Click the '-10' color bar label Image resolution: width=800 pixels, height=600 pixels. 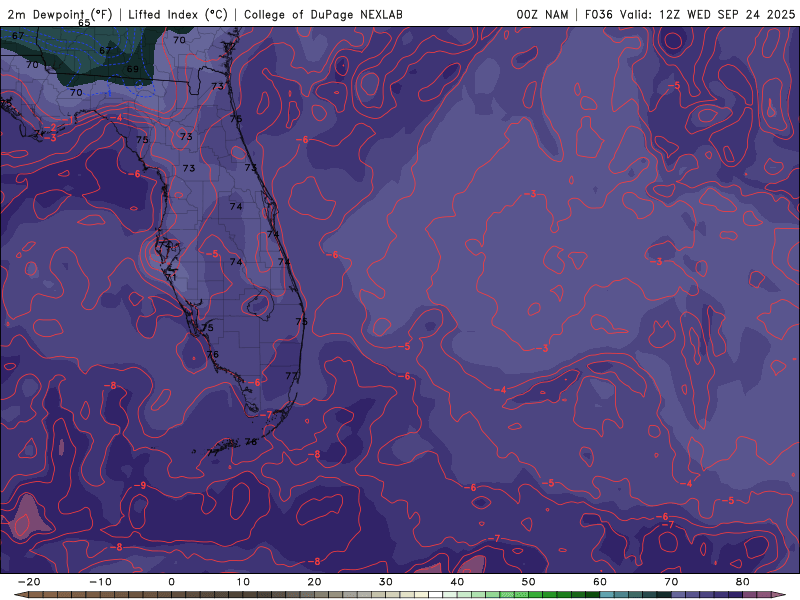100,582
